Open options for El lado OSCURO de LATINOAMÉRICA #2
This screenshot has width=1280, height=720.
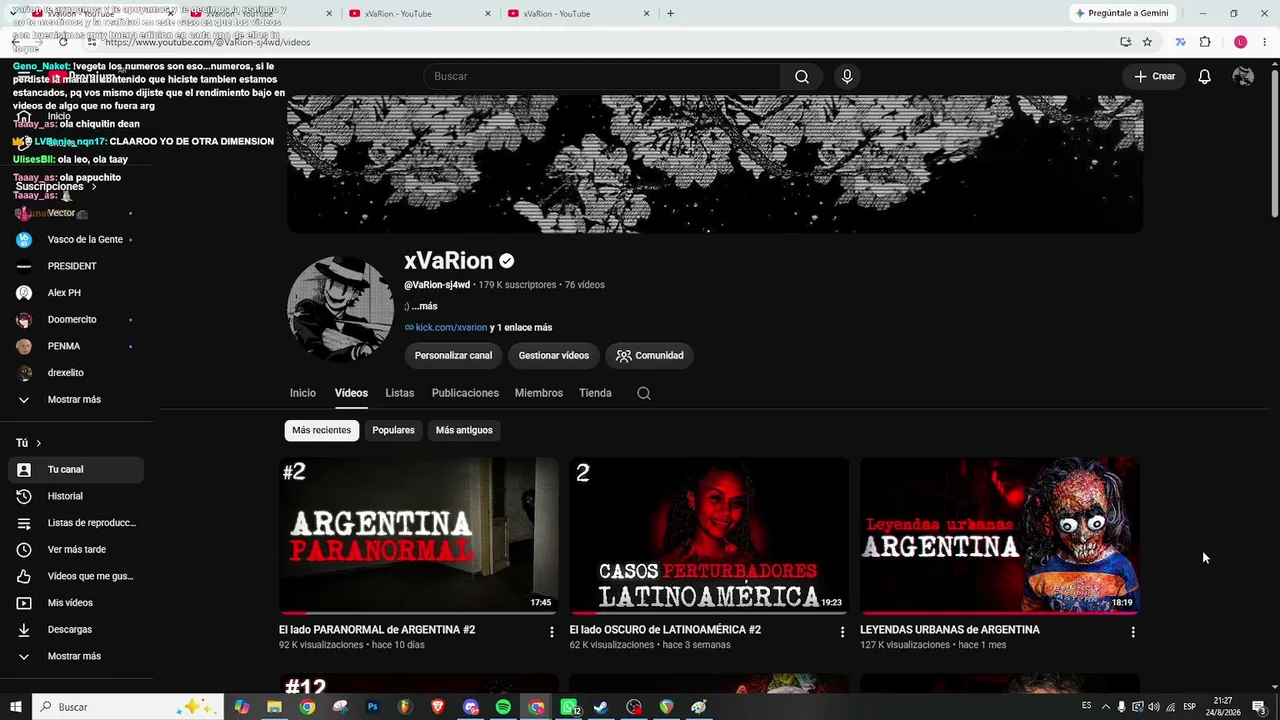click(842, 632)
